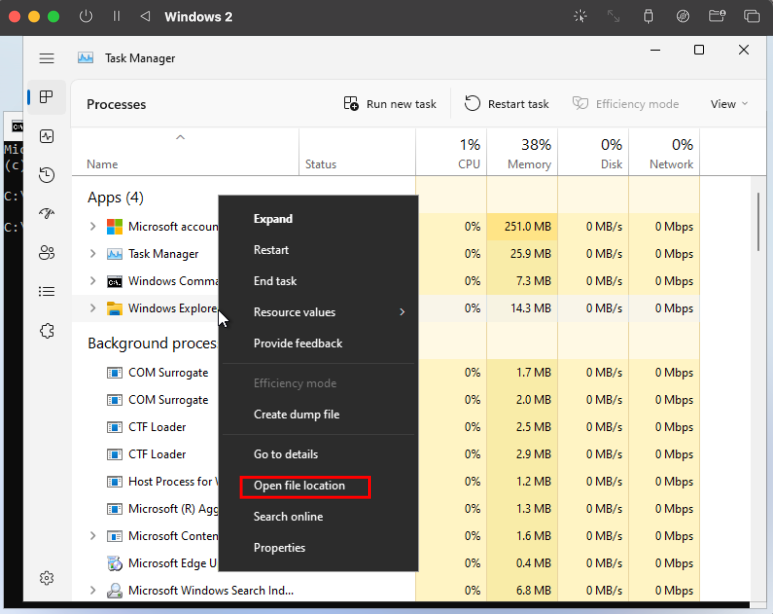Open the Task Manager hamburger navigation menu
This screenshot has width=773, height=614.
47,58
